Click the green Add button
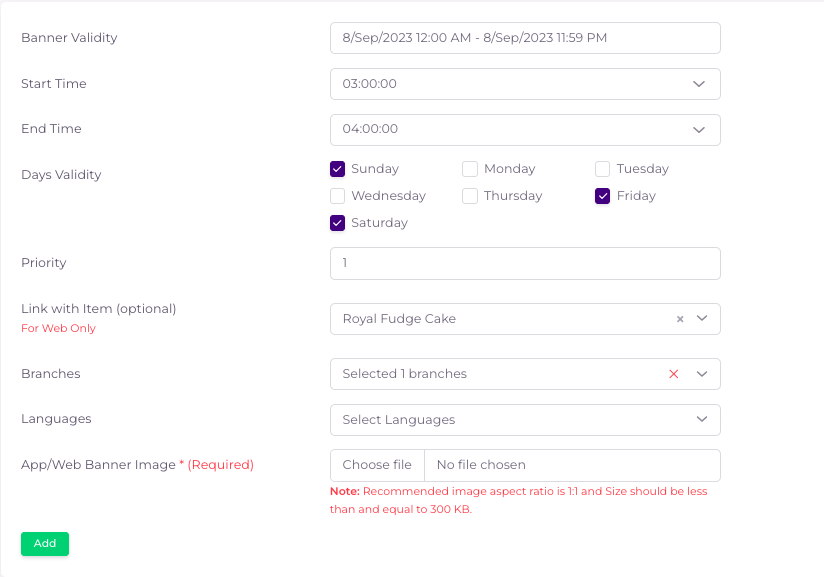The width and height of the screenshot is (824, 577). (45, 544)
